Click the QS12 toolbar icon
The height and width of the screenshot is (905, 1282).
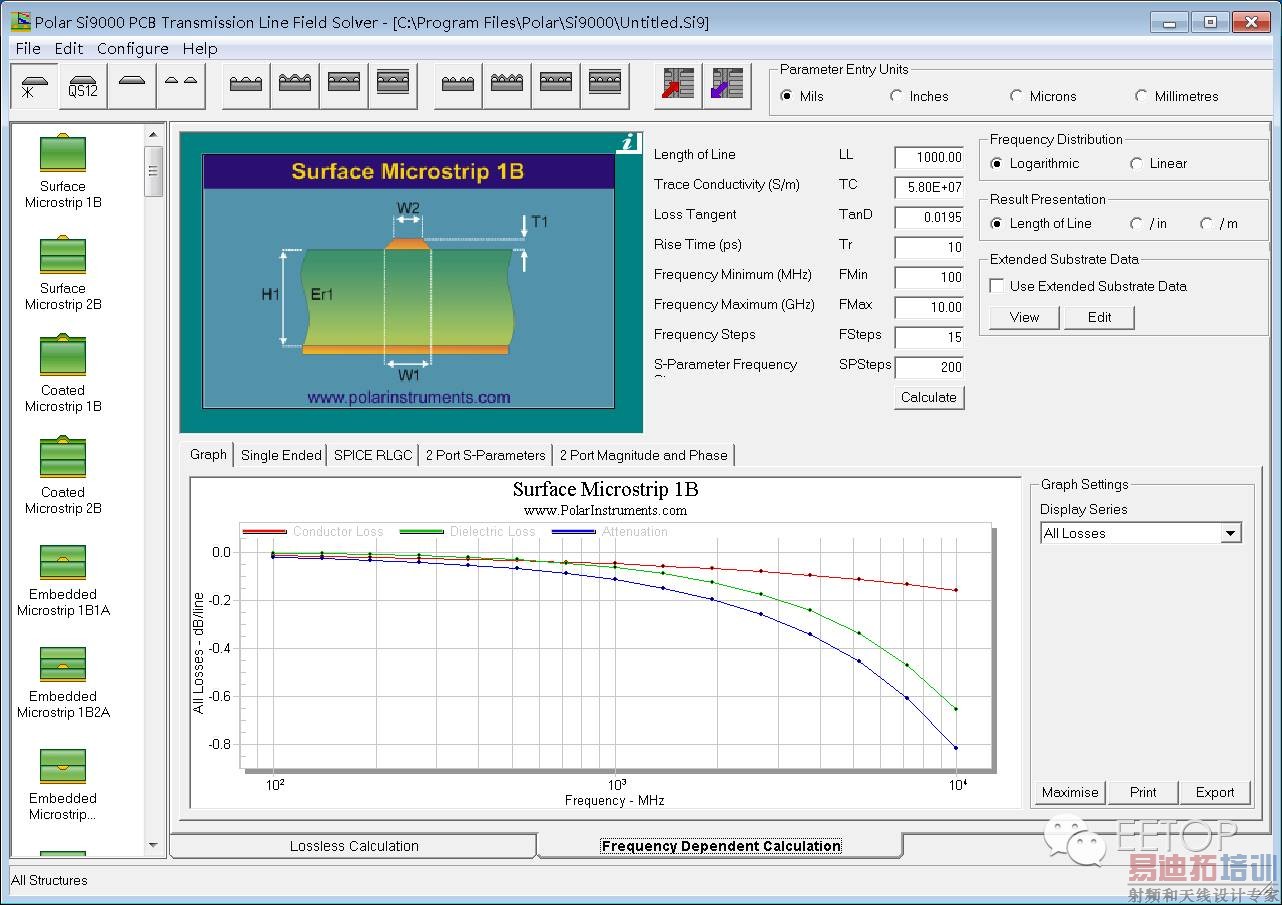coord(83,87)
